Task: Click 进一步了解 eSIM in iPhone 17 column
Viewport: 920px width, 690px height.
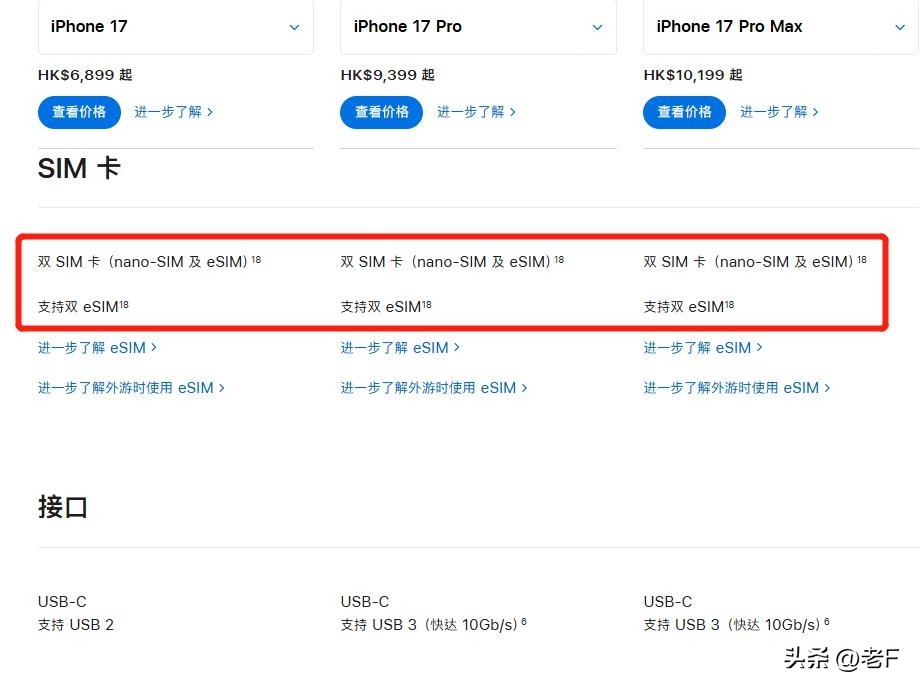Action: pyautogui.click(x=97, y=348)
